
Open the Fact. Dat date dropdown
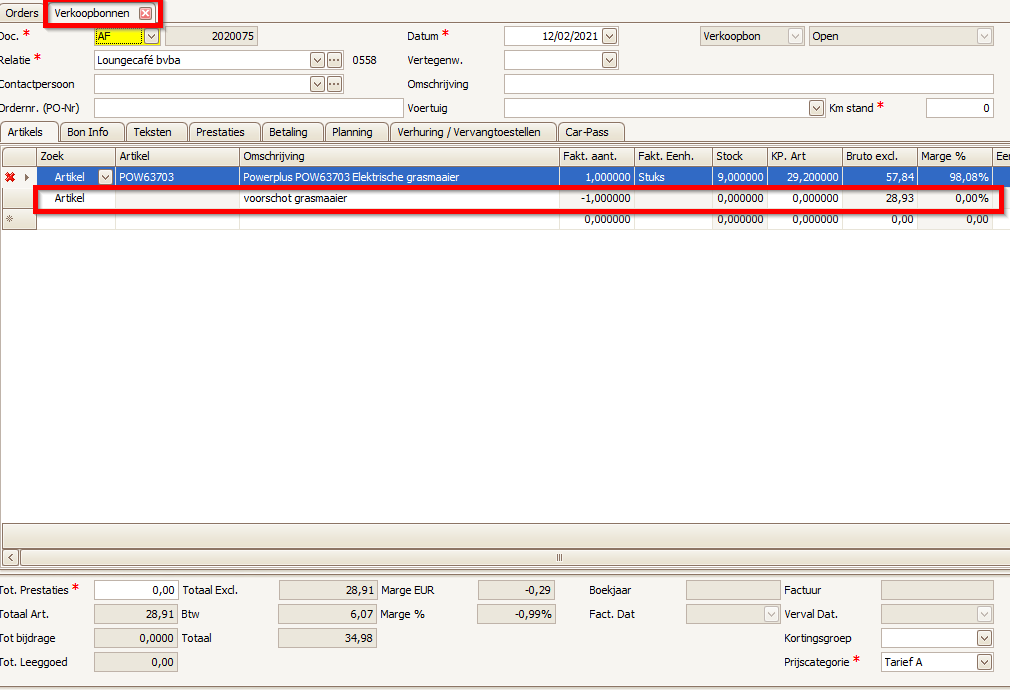coord(772,615)
